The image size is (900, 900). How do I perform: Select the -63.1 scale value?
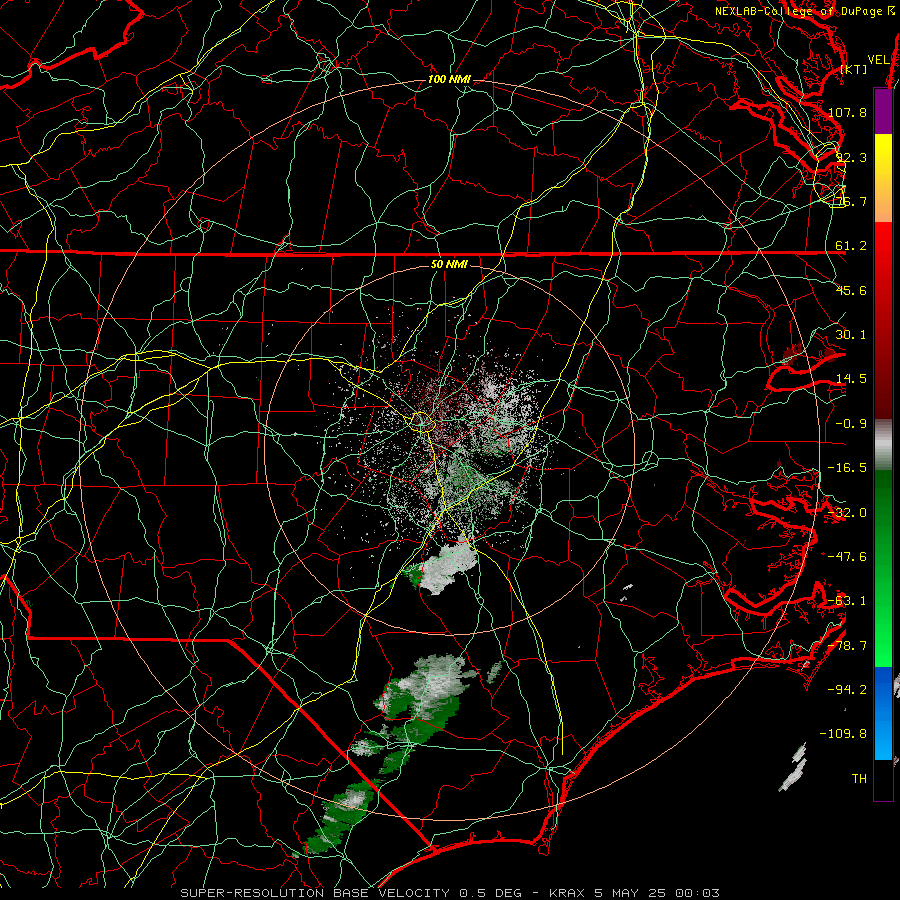847,601
